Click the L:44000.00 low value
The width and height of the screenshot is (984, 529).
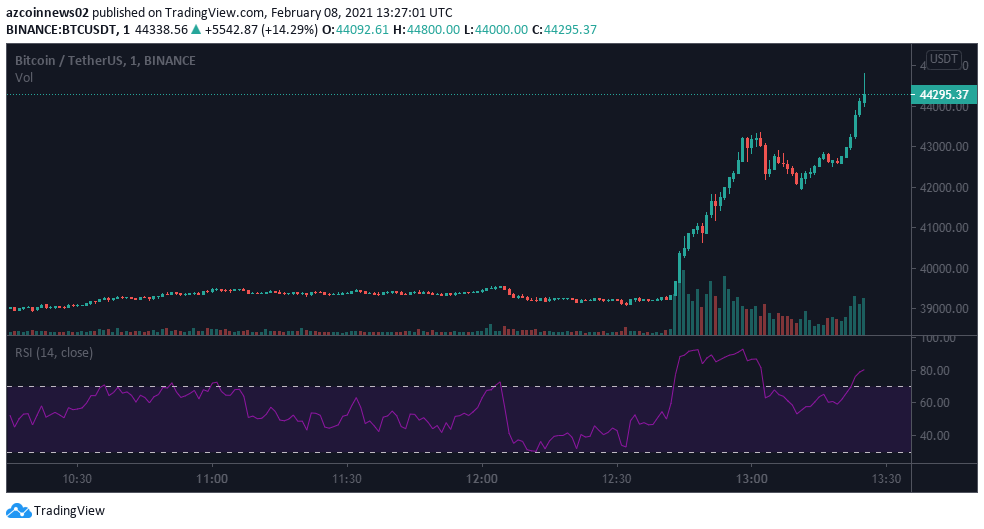pos(496,29)
